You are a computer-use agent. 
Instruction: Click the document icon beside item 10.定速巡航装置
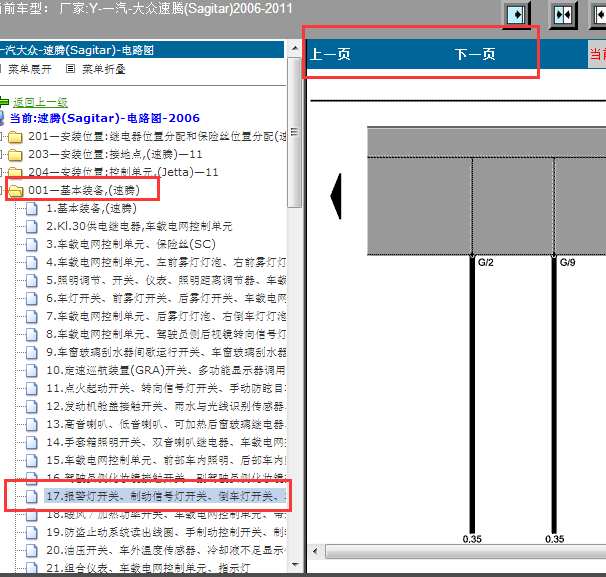32,371
